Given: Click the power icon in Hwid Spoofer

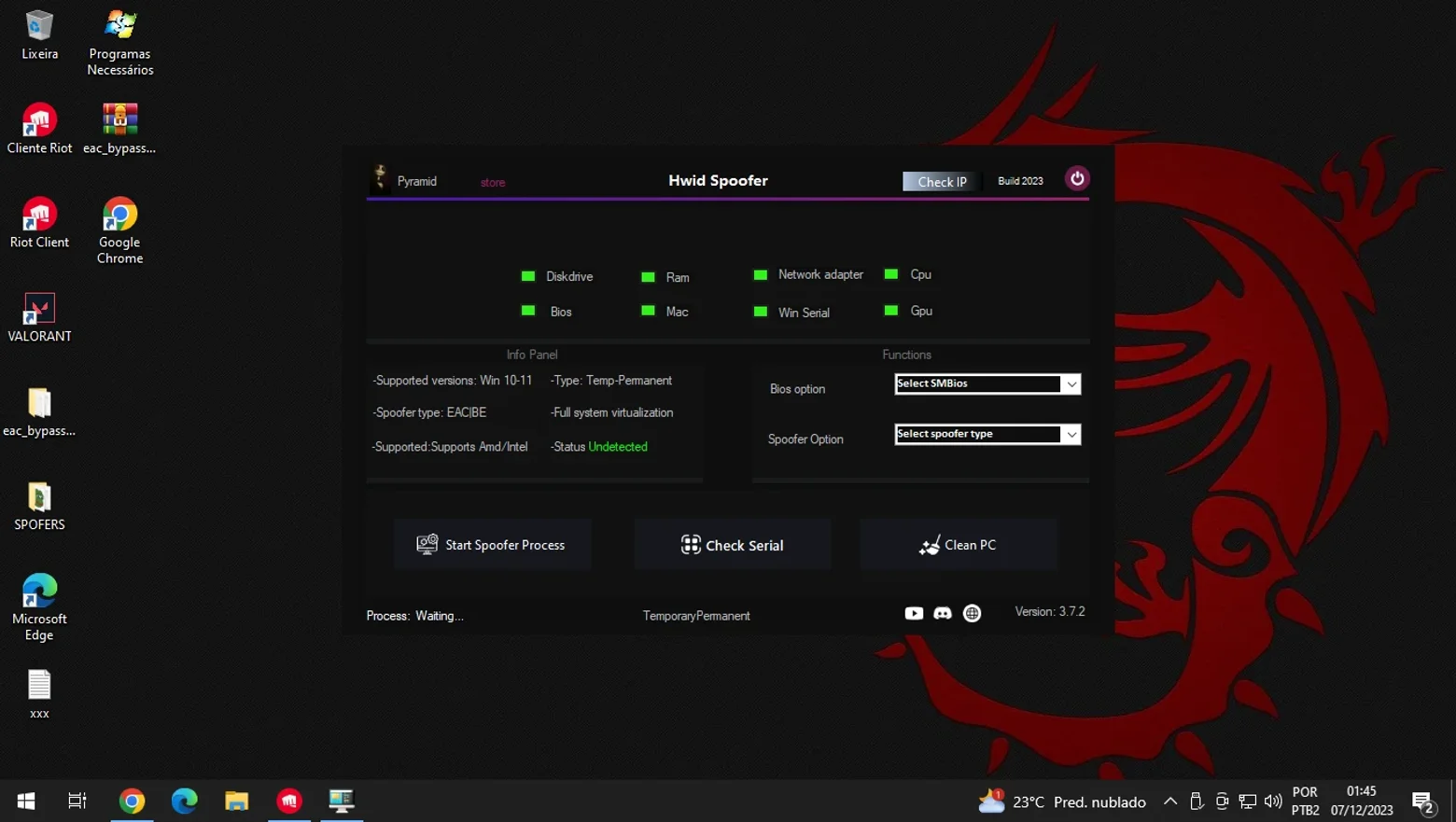Looking at the screenshot, I should pos(1077,178).
